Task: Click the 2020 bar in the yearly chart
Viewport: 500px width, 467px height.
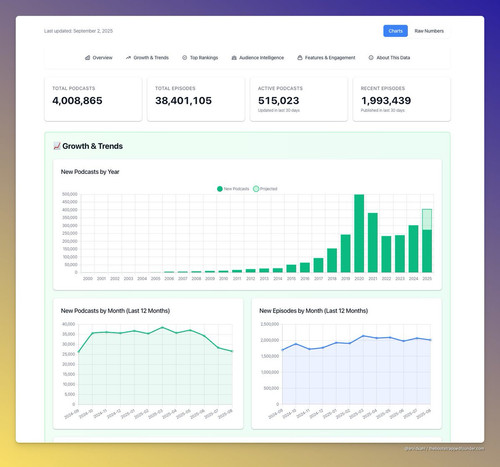Action: (x=359, y=233)
